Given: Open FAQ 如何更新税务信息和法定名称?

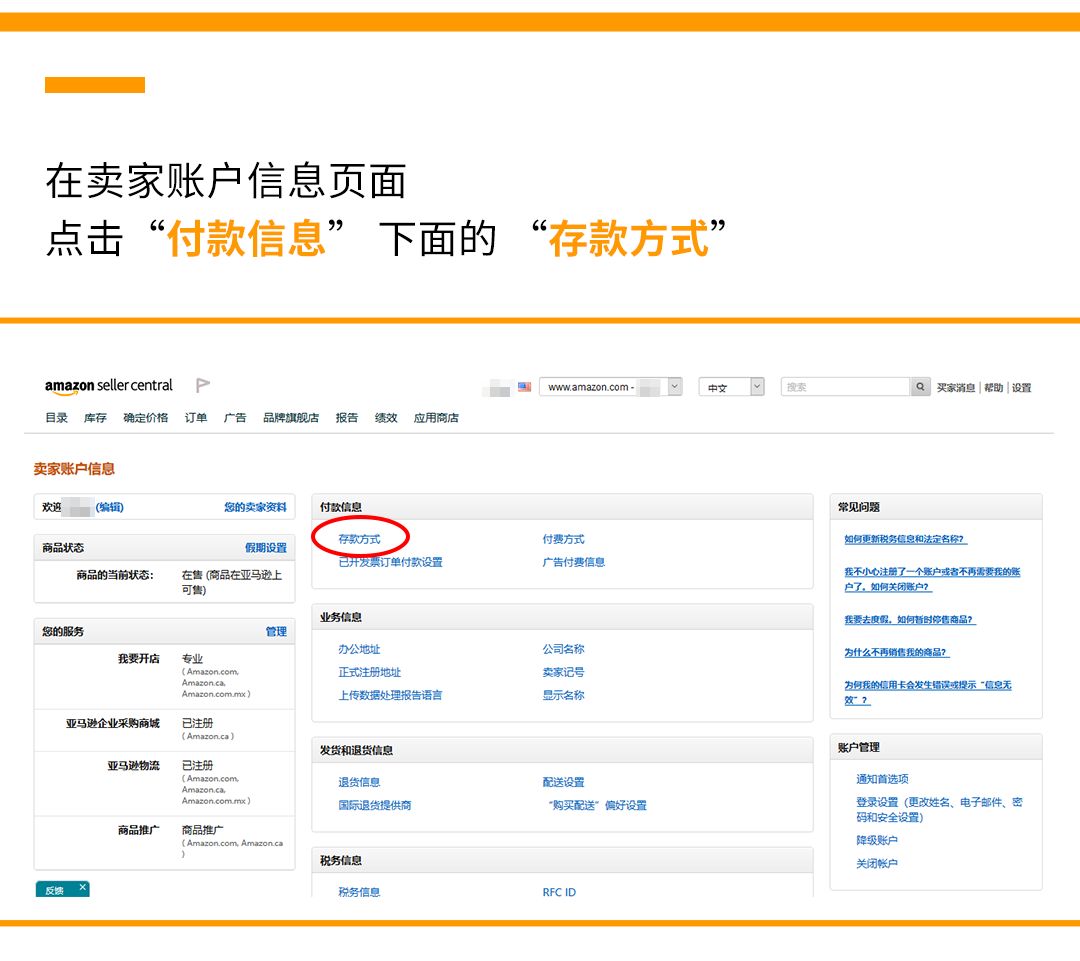Looking at the screenshot, I should (x=906, y=539).
